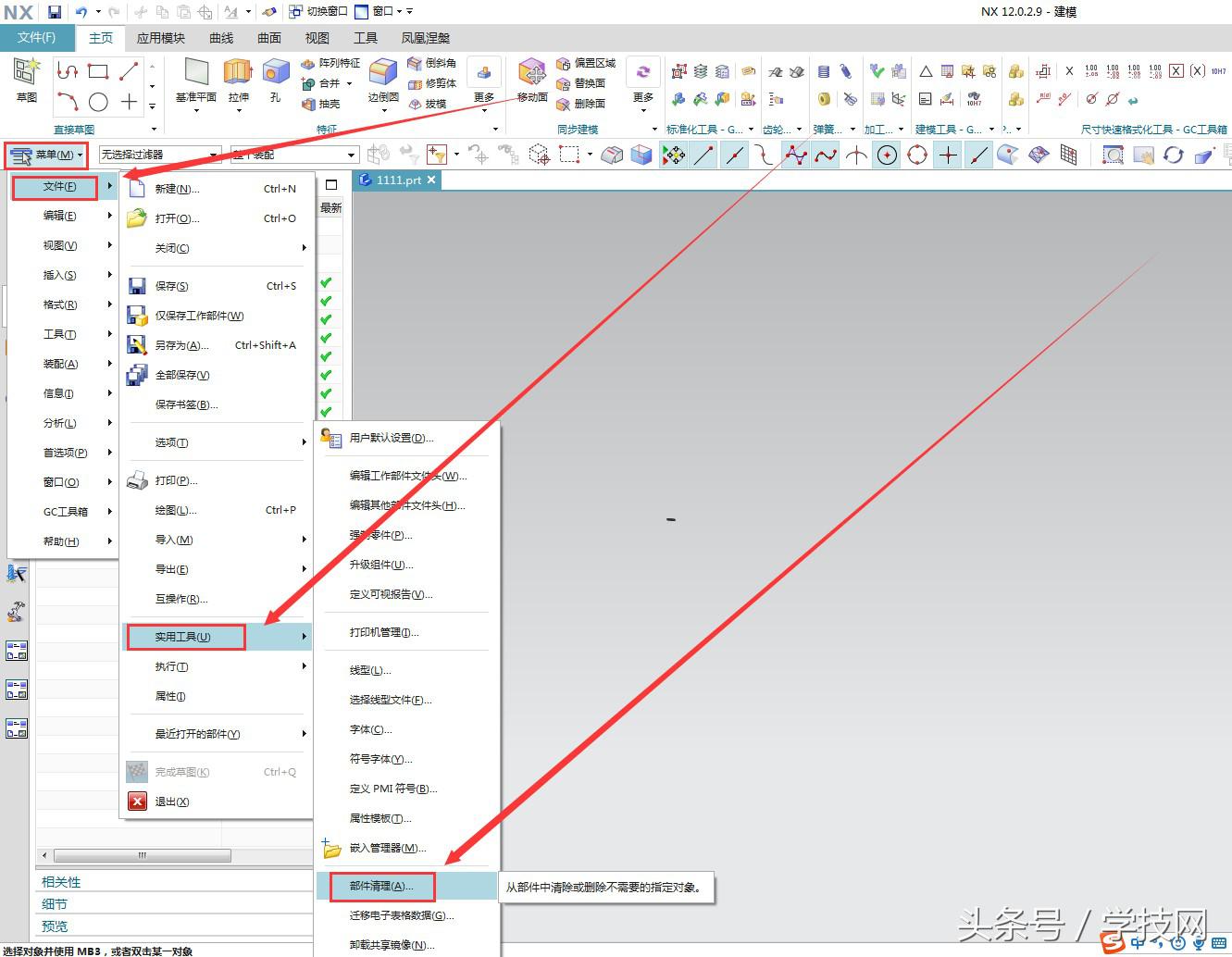Screen dimensions: 1232x957
Task: Toggle the snap arc center option
Action: pos(887,155)
